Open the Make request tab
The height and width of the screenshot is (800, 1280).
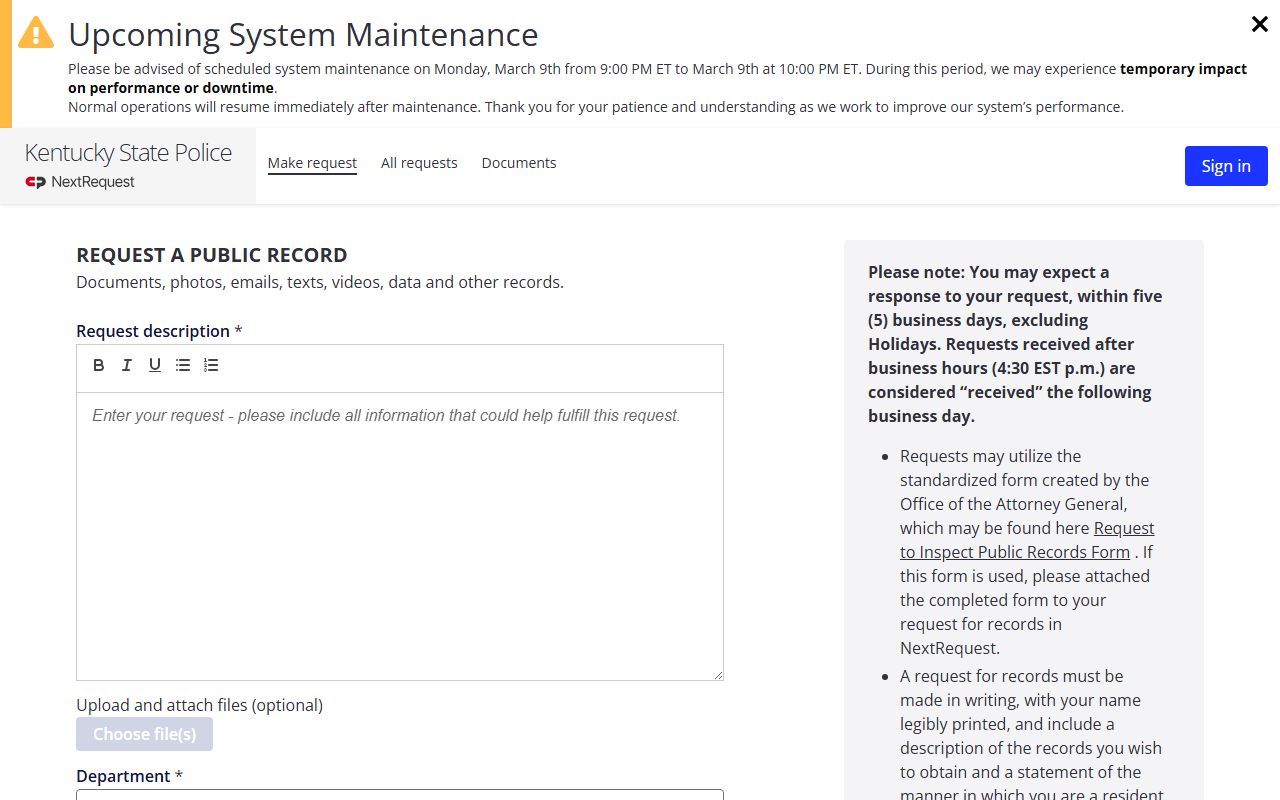312,163
